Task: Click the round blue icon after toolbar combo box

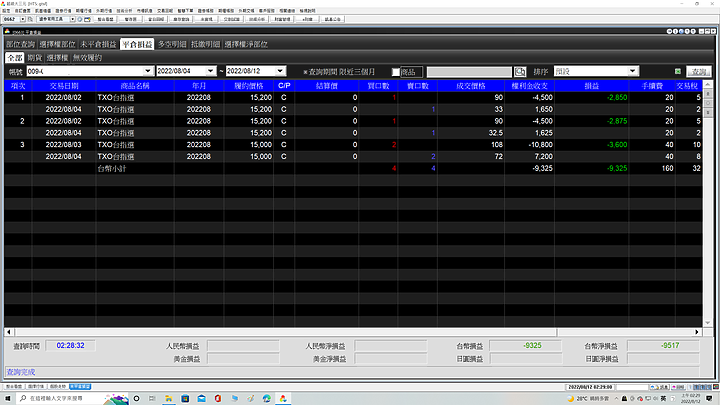Action: click(80, 19)
